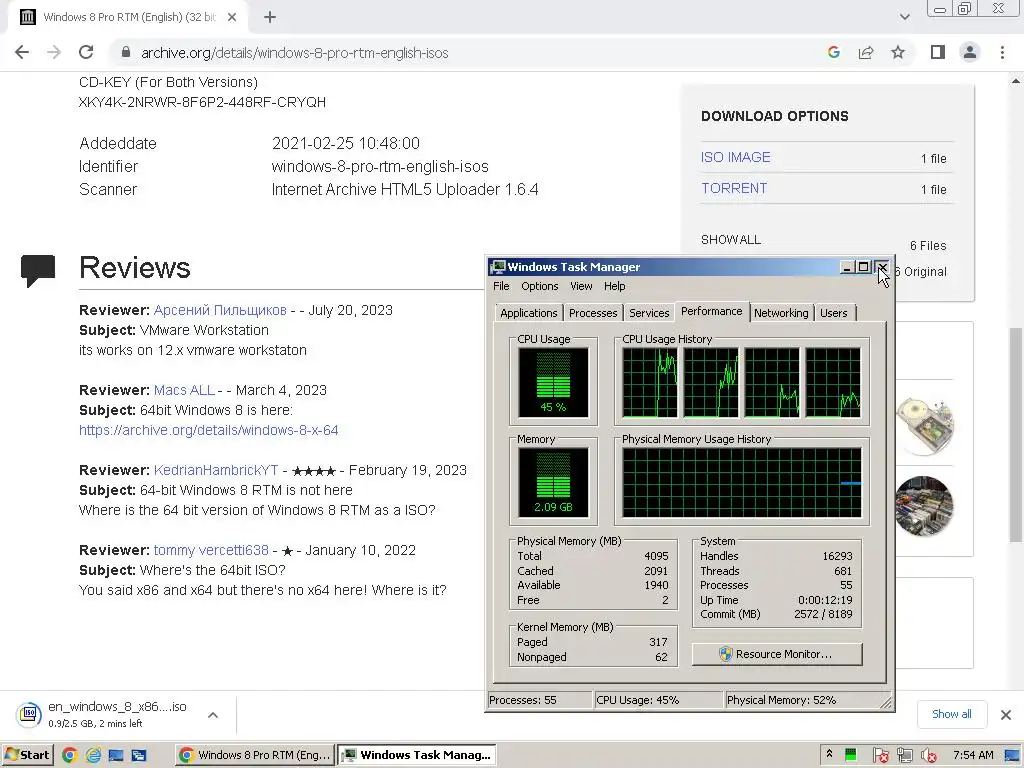Follow the windows-8-x-64 archive link

point(208,430)
